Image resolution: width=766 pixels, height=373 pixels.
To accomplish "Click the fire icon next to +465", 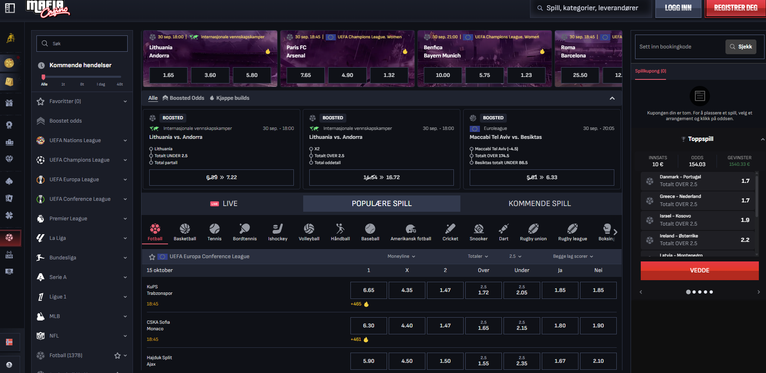I will pos(366,304).
